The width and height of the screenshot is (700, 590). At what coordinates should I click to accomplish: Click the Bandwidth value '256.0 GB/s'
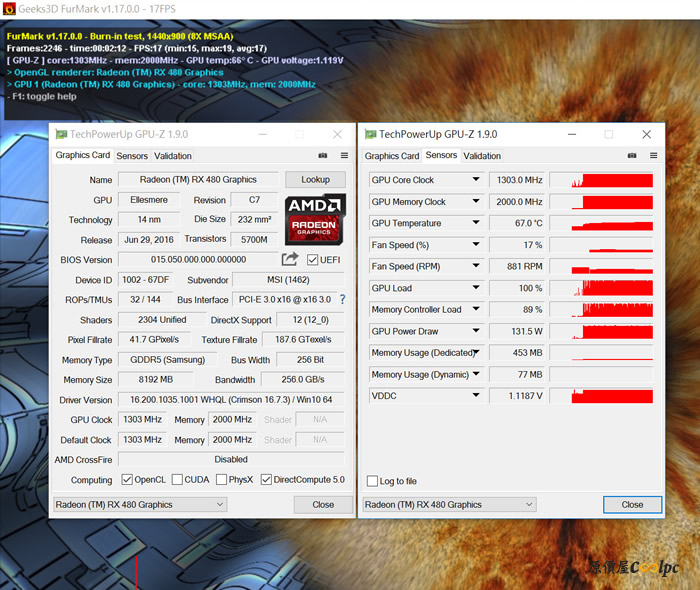click(303, 379)
